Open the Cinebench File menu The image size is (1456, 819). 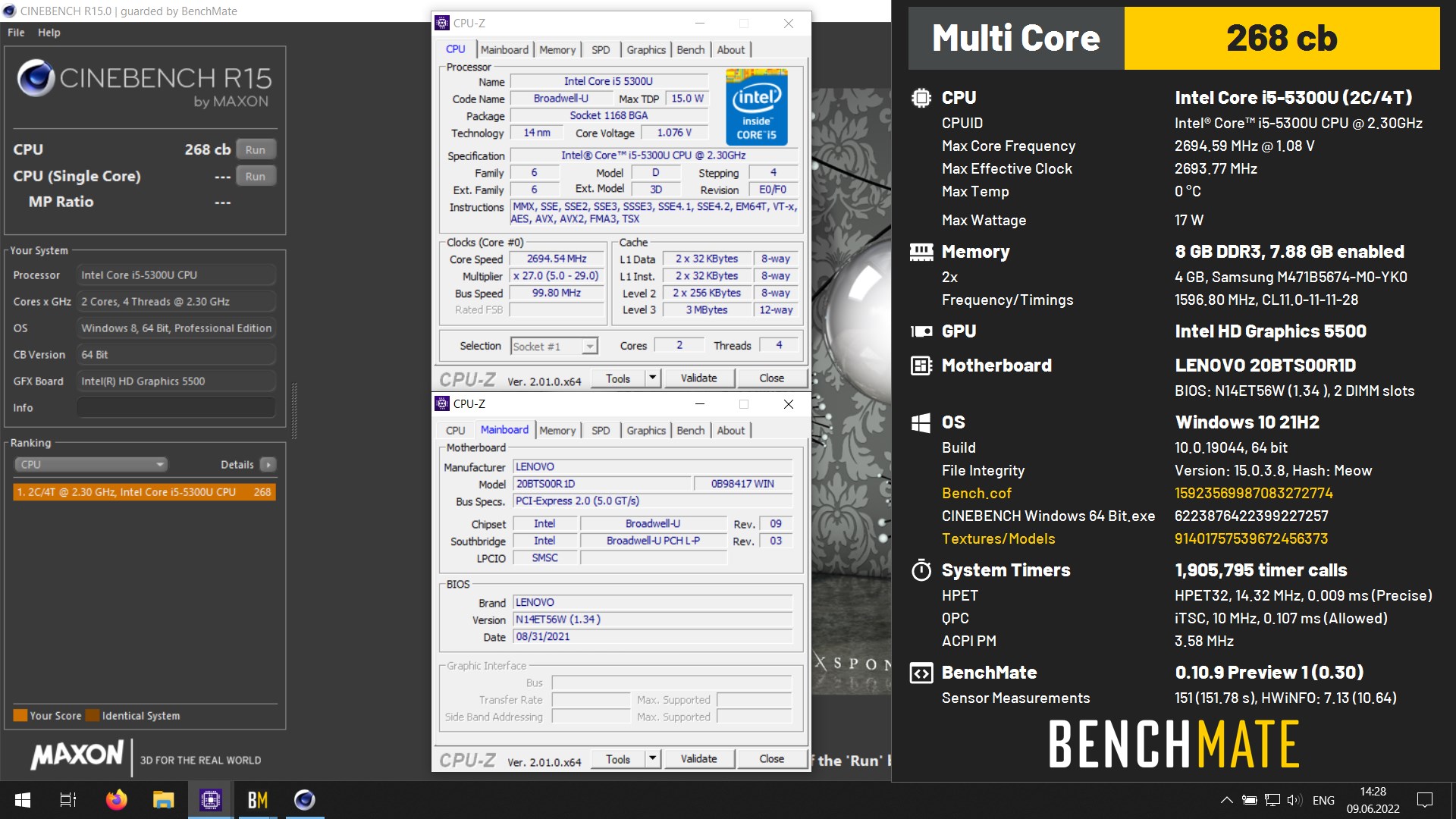click(16, 33)
